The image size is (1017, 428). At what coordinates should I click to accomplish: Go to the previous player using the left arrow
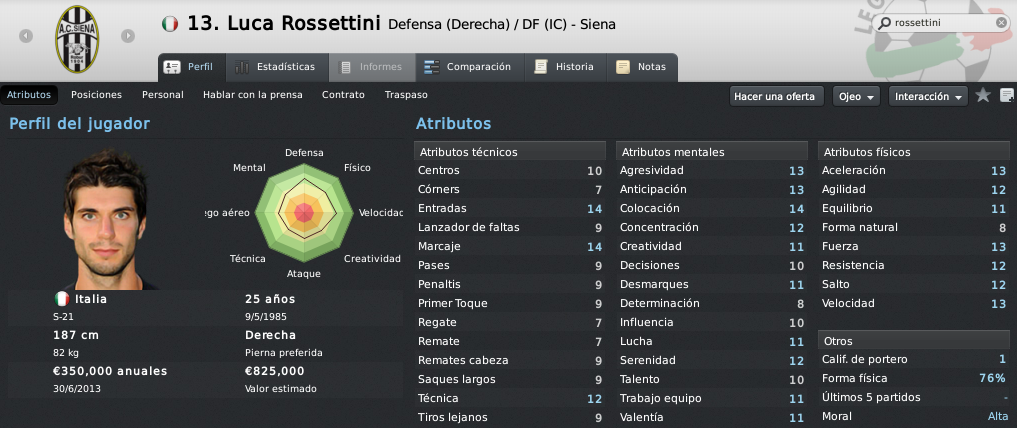pyautogui.click(x=26, y=36)
